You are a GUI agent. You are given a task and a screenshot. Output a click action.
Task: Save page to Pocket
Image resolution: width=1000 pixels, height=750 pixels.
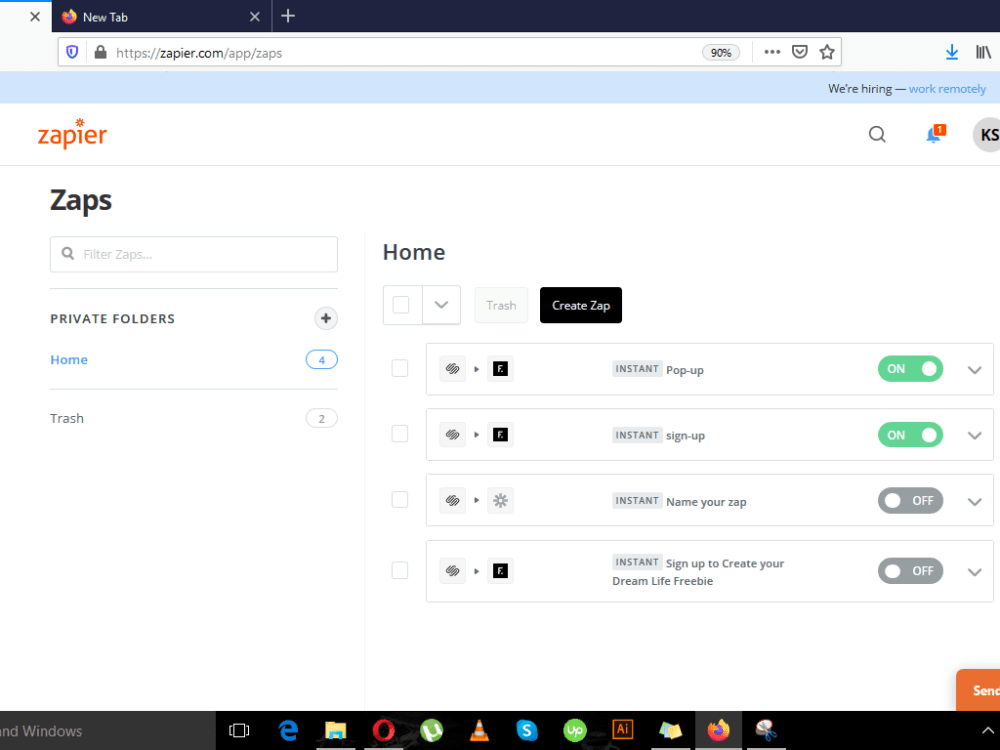pos(799,52)
